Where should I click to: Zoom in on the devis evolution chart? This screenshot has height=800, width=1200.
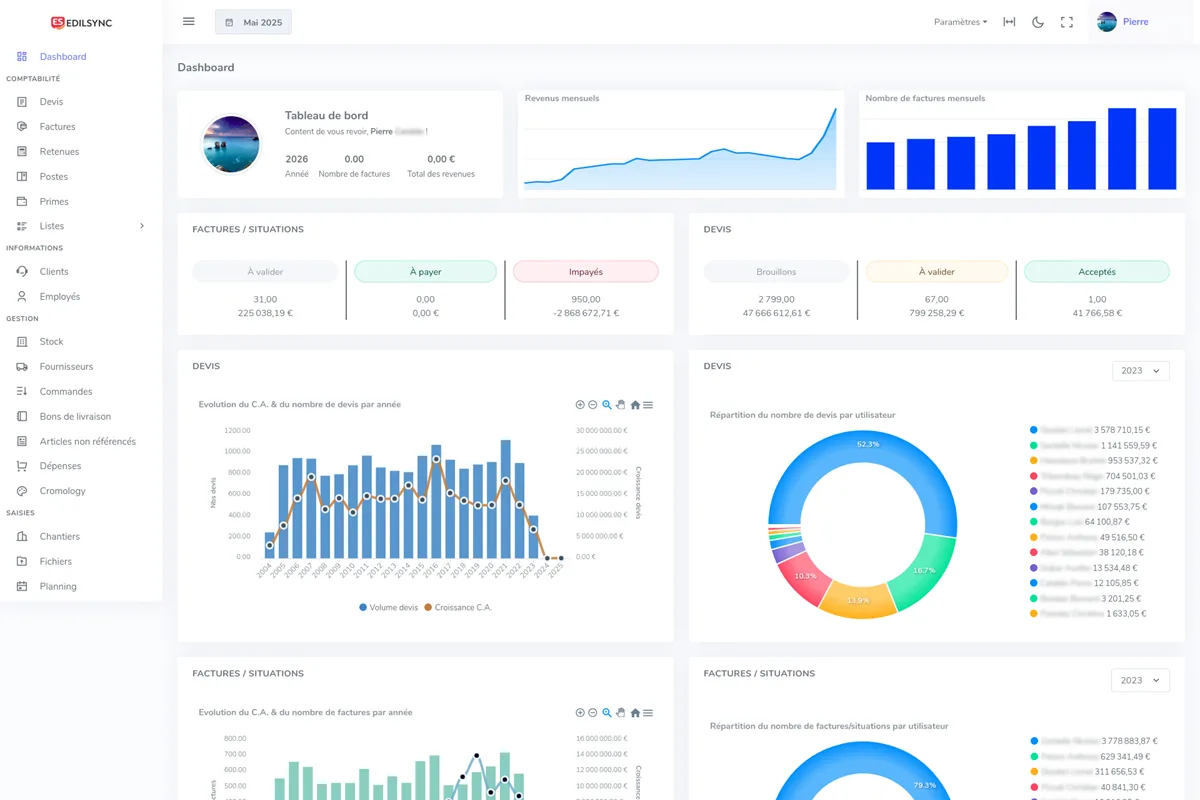click(580, 404)
